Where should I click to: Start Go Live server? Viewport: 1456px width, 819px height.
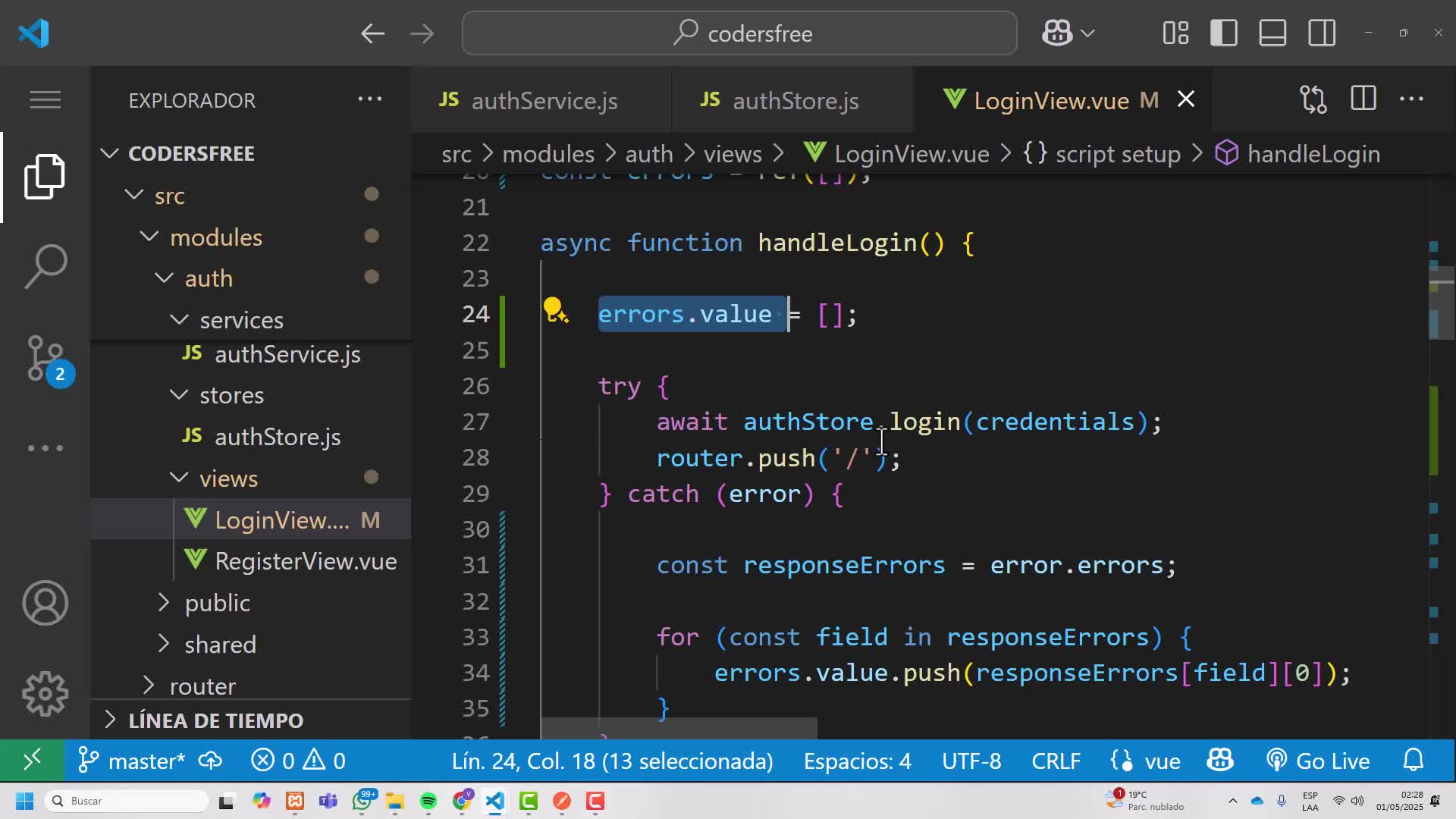1318,761
